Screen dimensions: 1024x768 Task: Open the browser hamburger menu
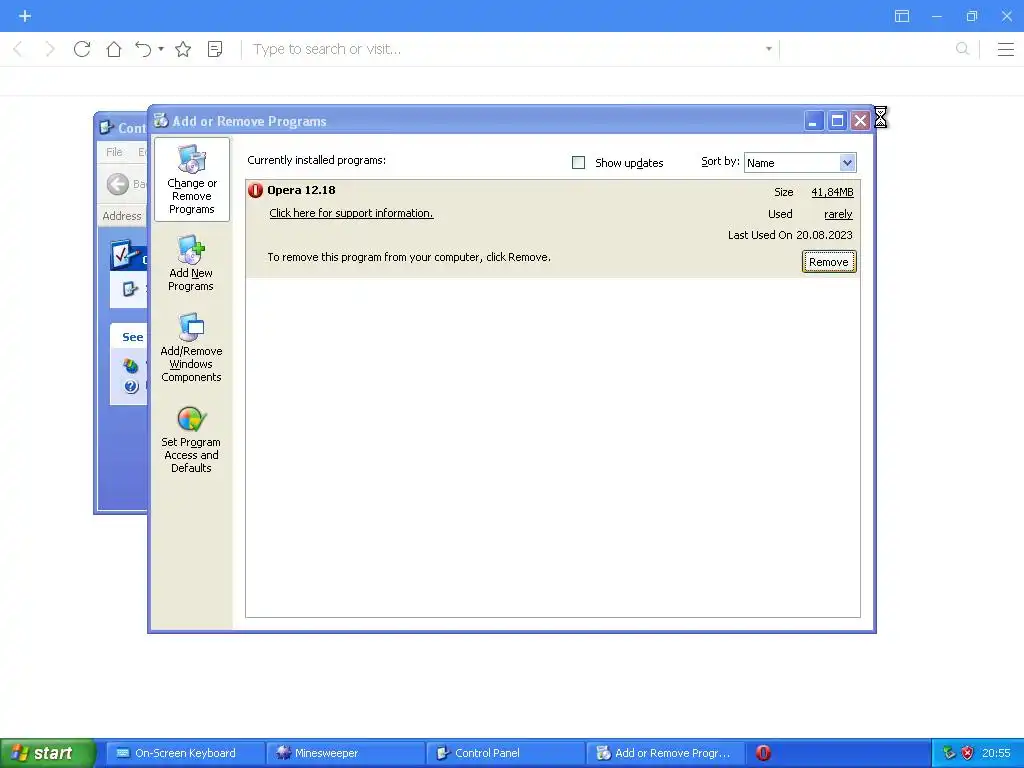tap(1006, 49)
